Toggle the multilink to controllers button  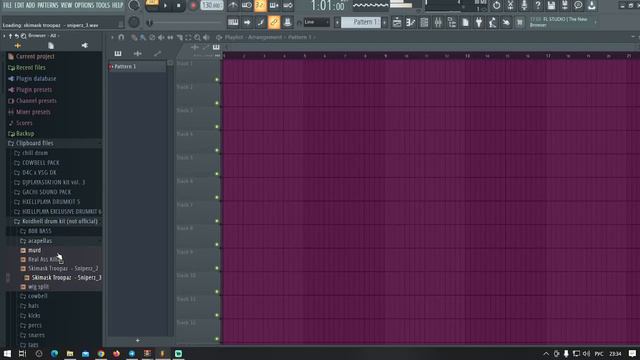[x=288, y=22]
